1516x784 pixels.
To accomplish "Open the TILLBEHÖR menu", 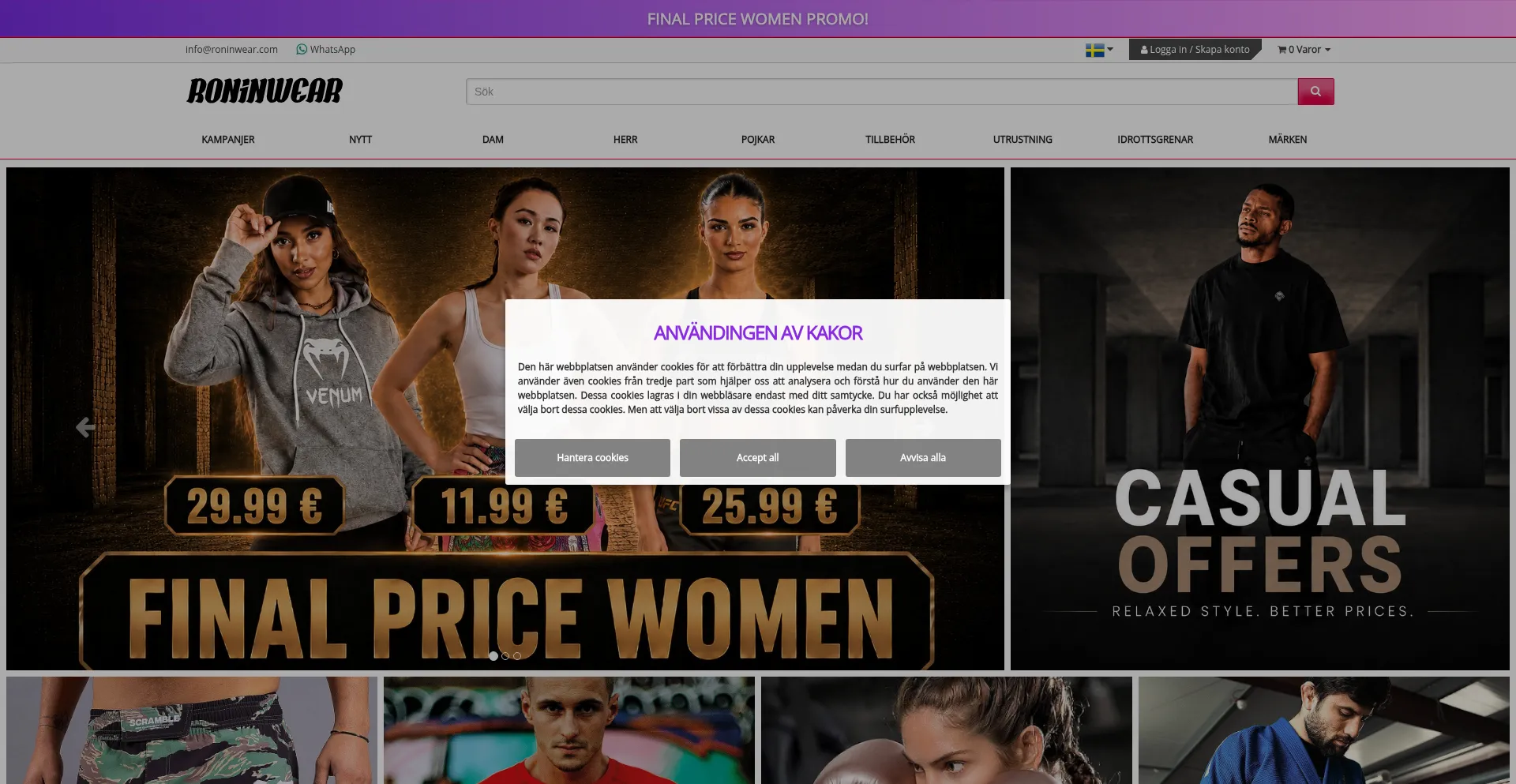I will point(890,140).
